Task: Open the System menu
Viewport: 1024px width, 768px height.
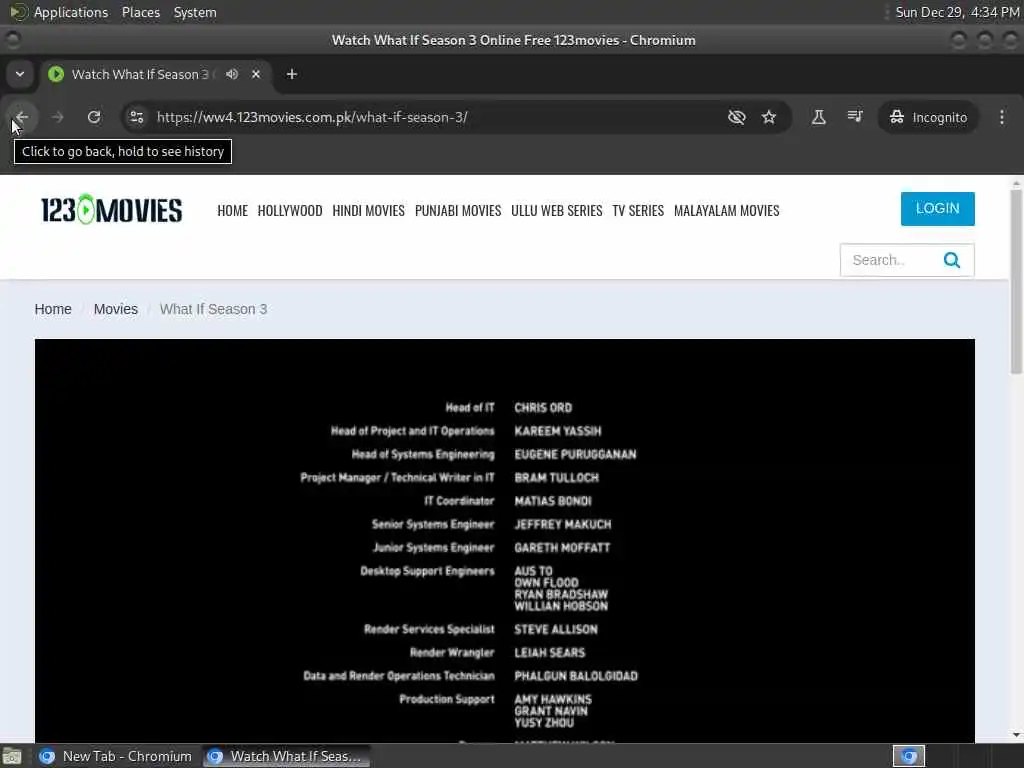Action: pyautogui.click(x=195, y=12)
